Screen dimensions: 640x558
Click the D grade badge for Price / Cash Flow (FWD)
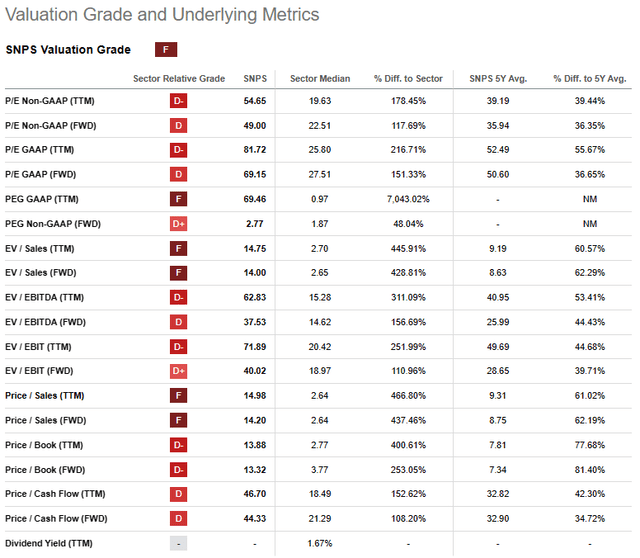(178, 518)
